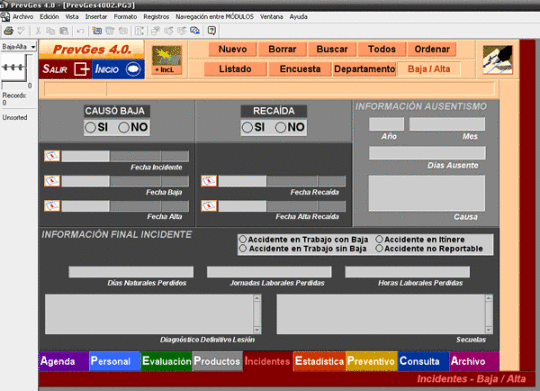Select SI under Causó Baja
Image resolution: width=540 pixels, height=391 pixels.
[x=91, y=127]
